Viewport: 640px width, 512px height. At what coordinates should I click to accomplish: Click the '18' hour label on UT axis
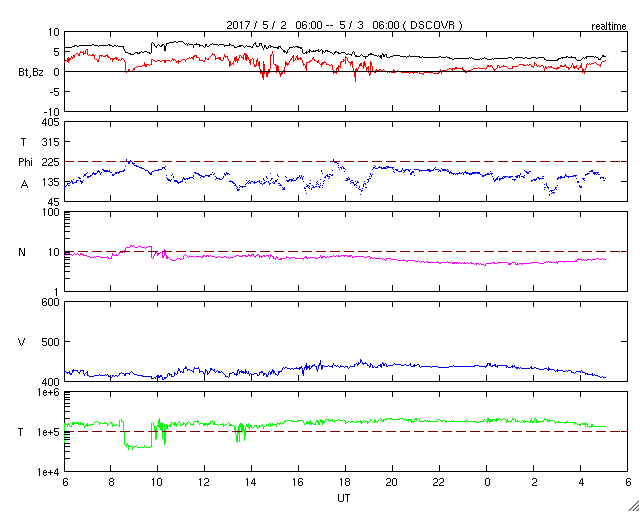point(345,482)
